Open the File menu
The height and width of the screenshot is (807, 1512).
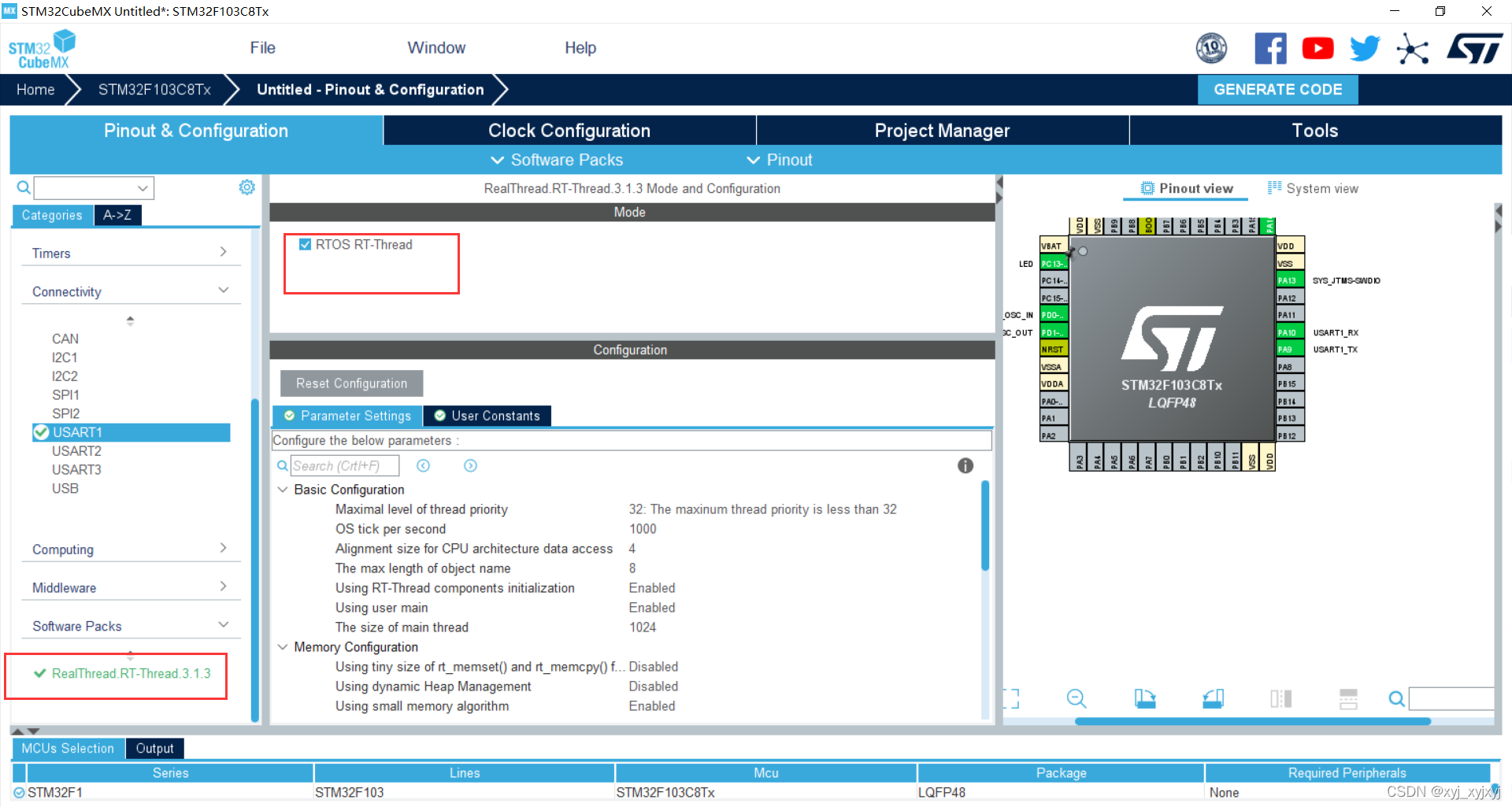pos(262,48)
